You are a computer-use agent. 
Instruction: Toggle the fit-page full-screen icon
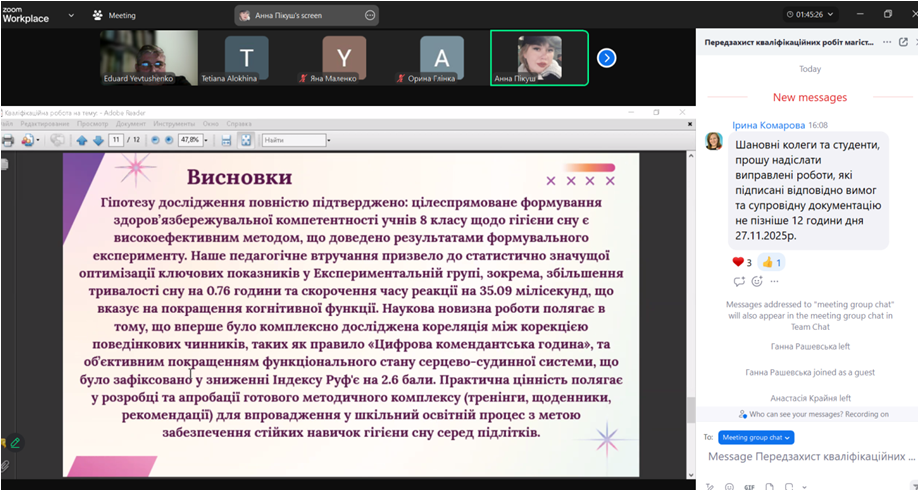pos(246,140)
